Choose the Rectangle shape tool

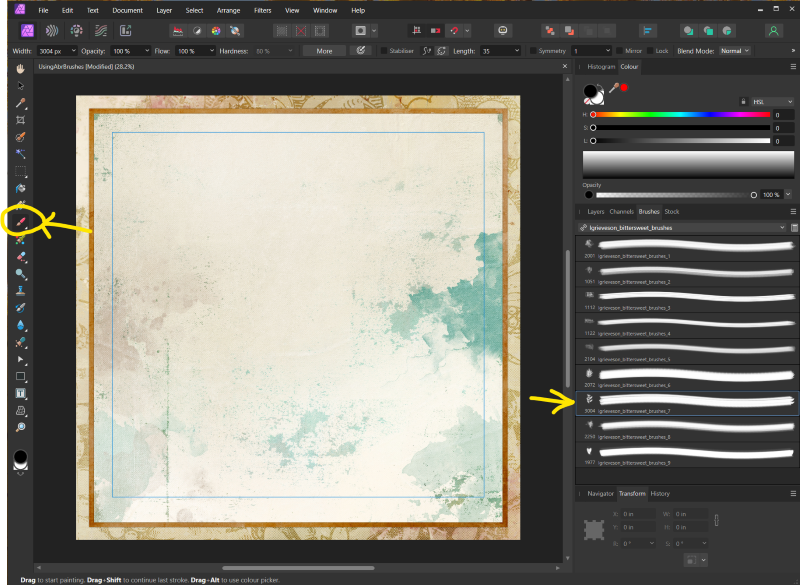click(x=20, y=376)
